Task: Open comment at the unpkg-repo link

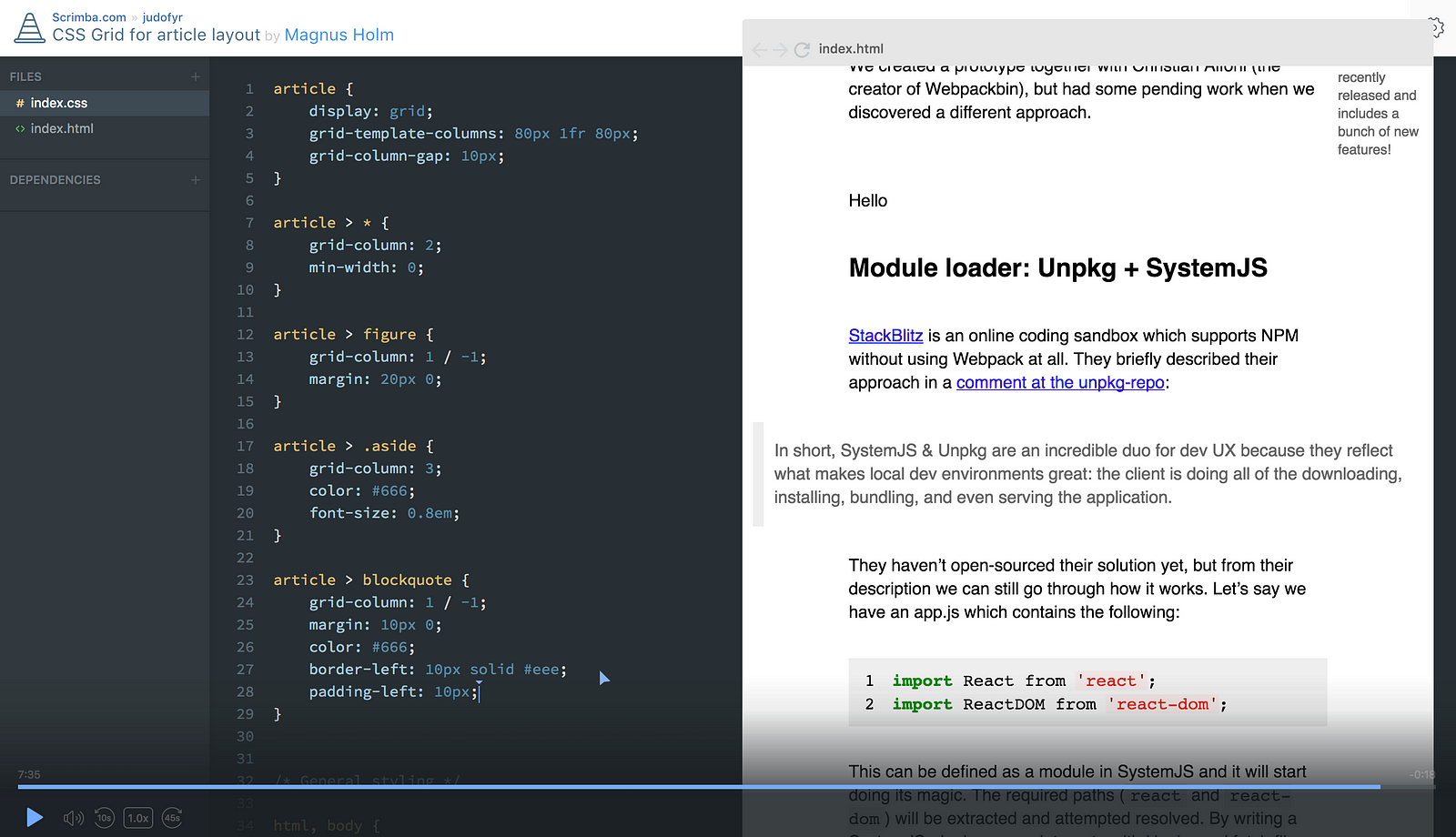Action: pyautogui.click(x=1060, y=383)
